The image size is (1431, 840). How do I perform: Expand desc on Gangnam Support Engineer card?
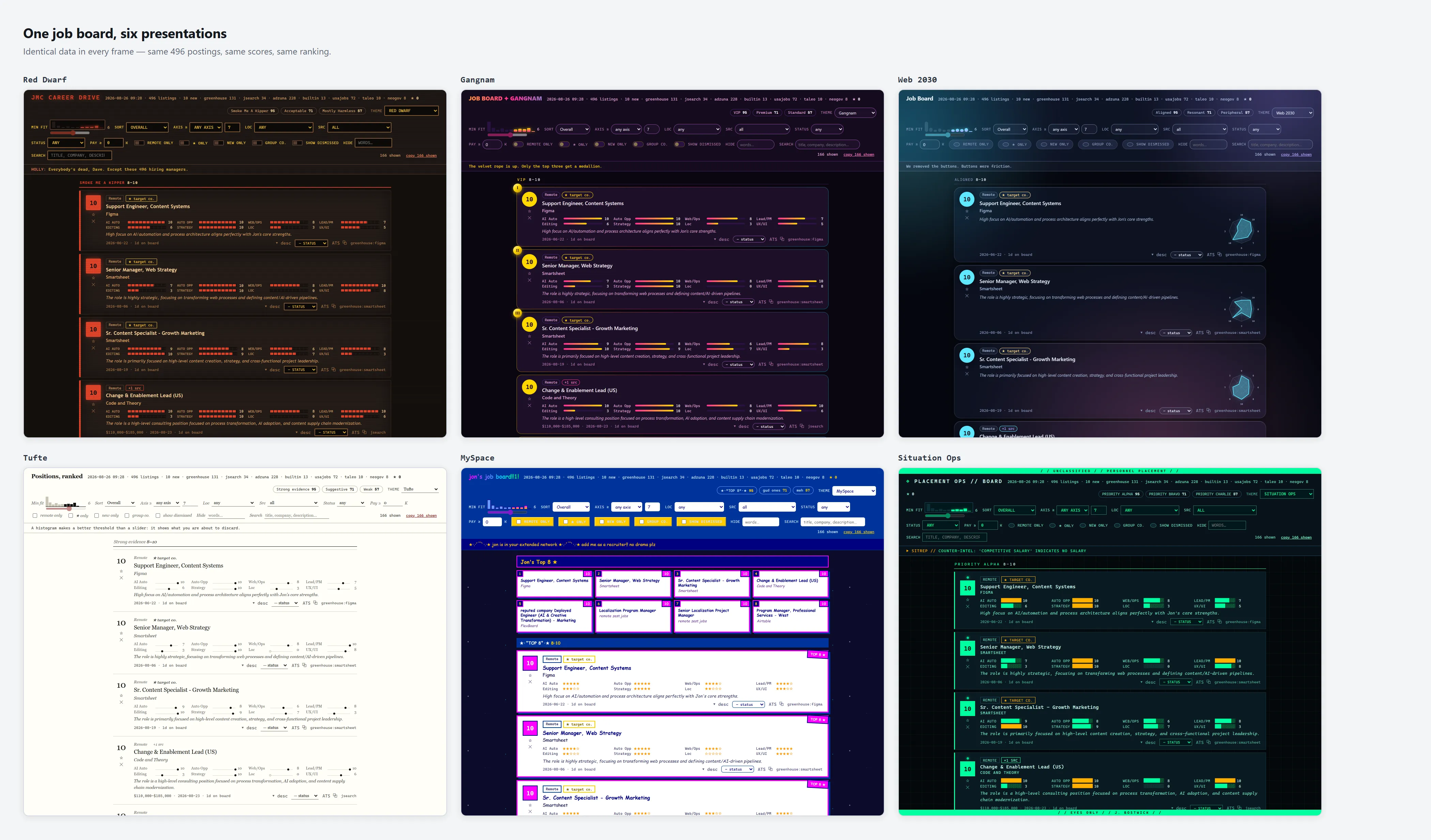point(721,239)
